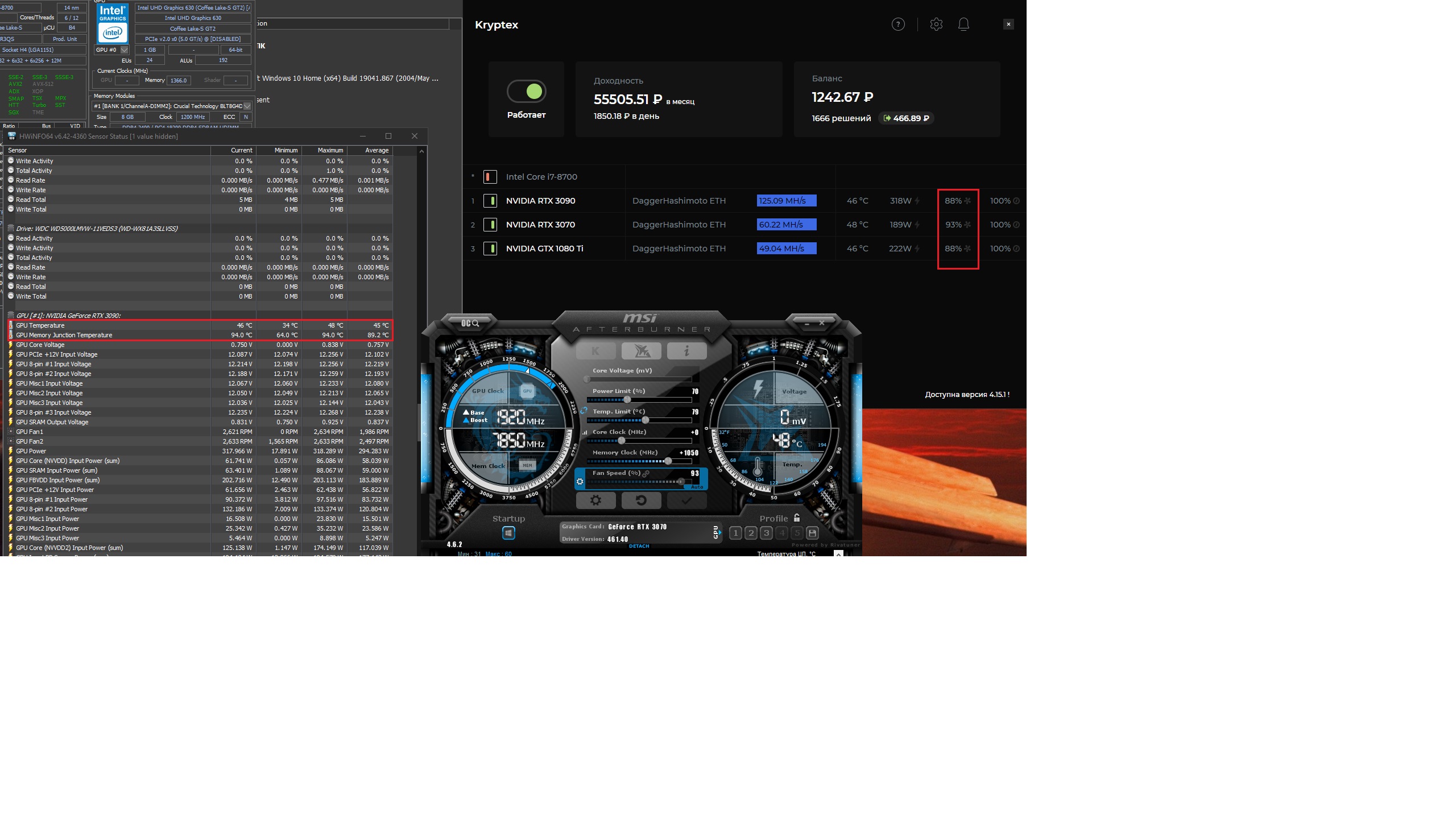Select GPU Power row in HWiNFO
The width and height of the screenshot is (1456, 819).
tap(199, 451)
